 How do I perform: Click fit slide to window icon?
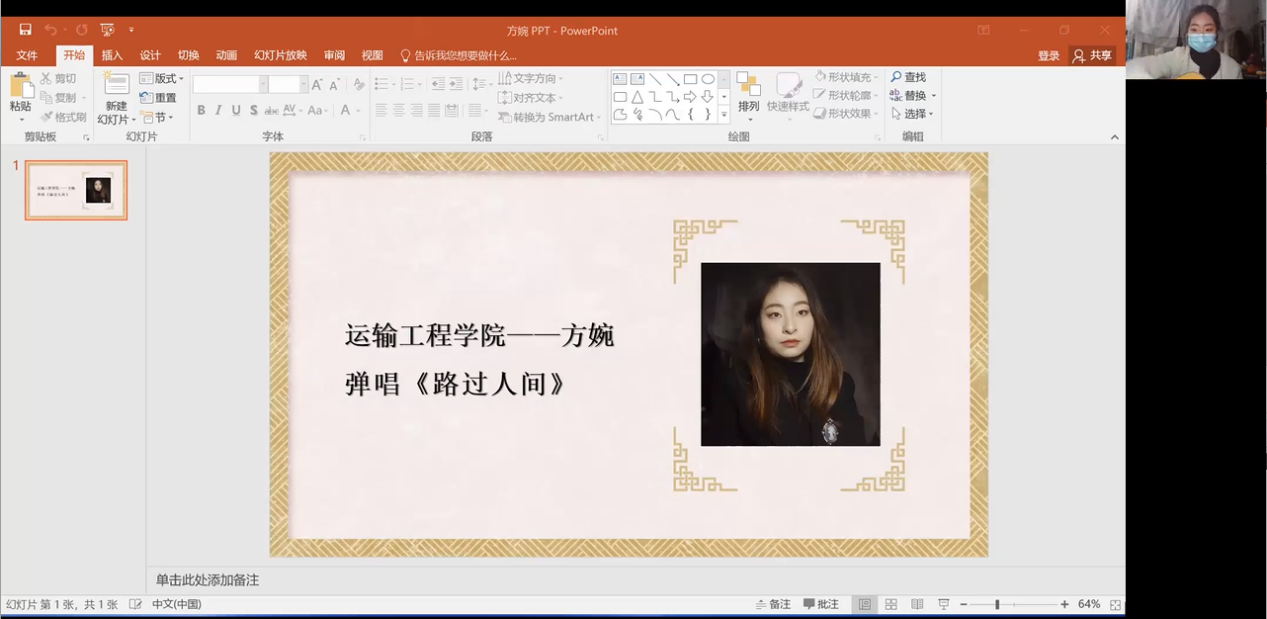point(1115,604)
